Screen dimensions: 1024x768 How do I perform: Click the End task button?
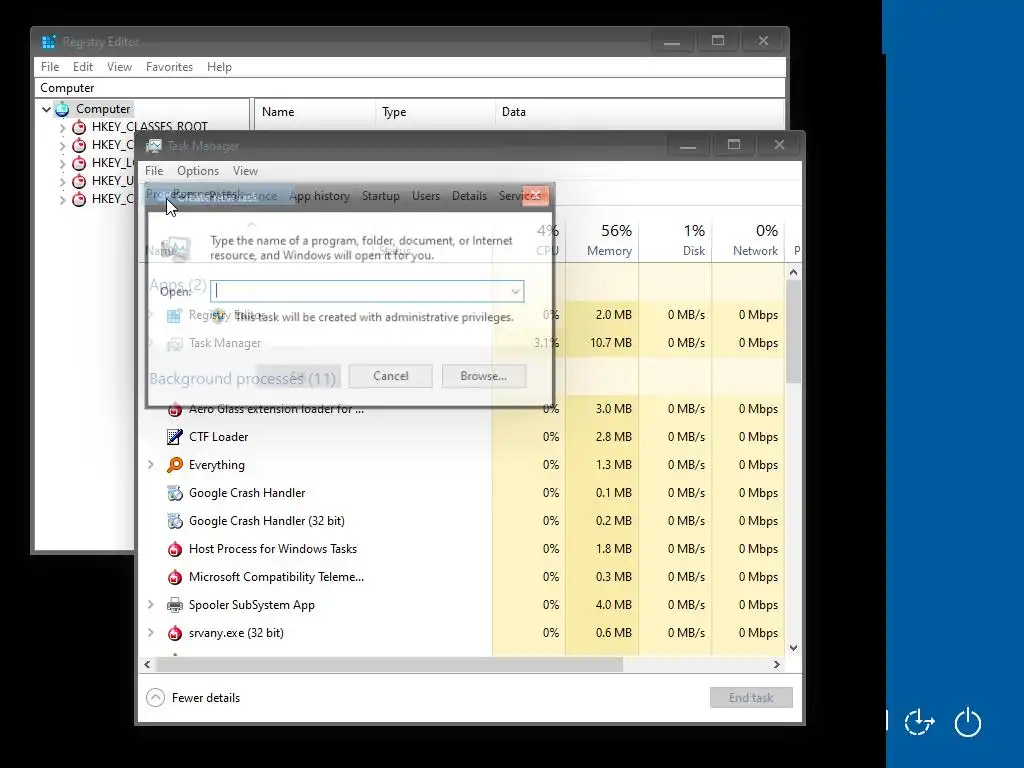click(x=751, y=697)
